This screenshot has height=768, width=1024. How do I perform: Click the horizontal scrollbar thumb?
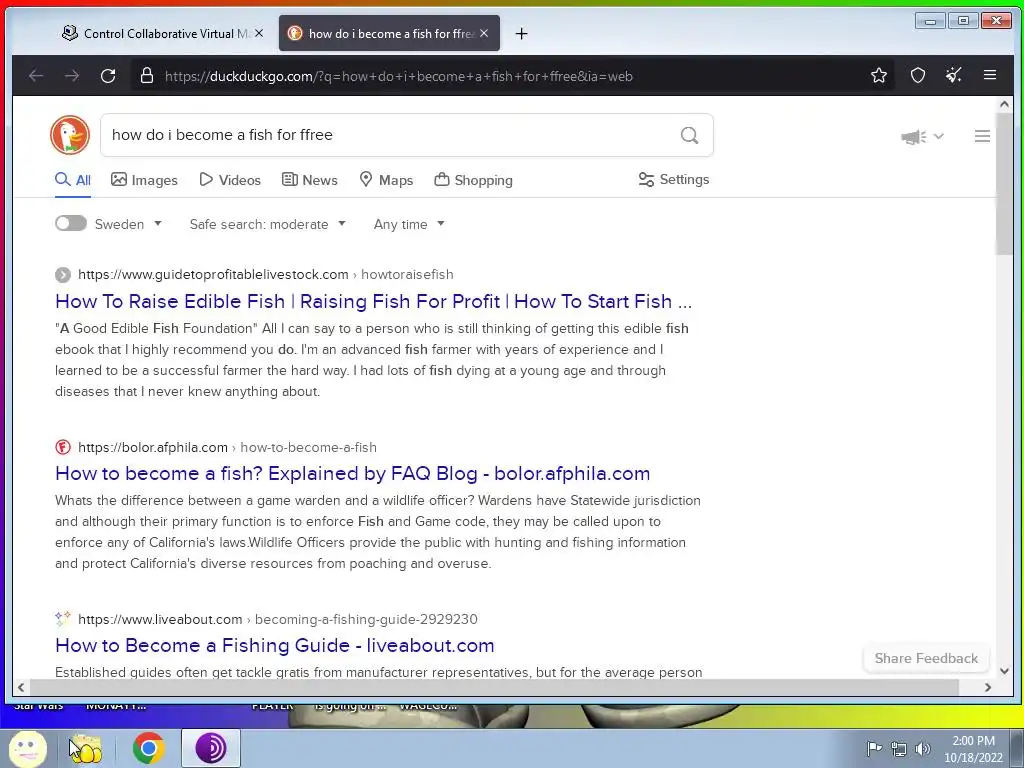pyautogui.click(x=494, y=687)
